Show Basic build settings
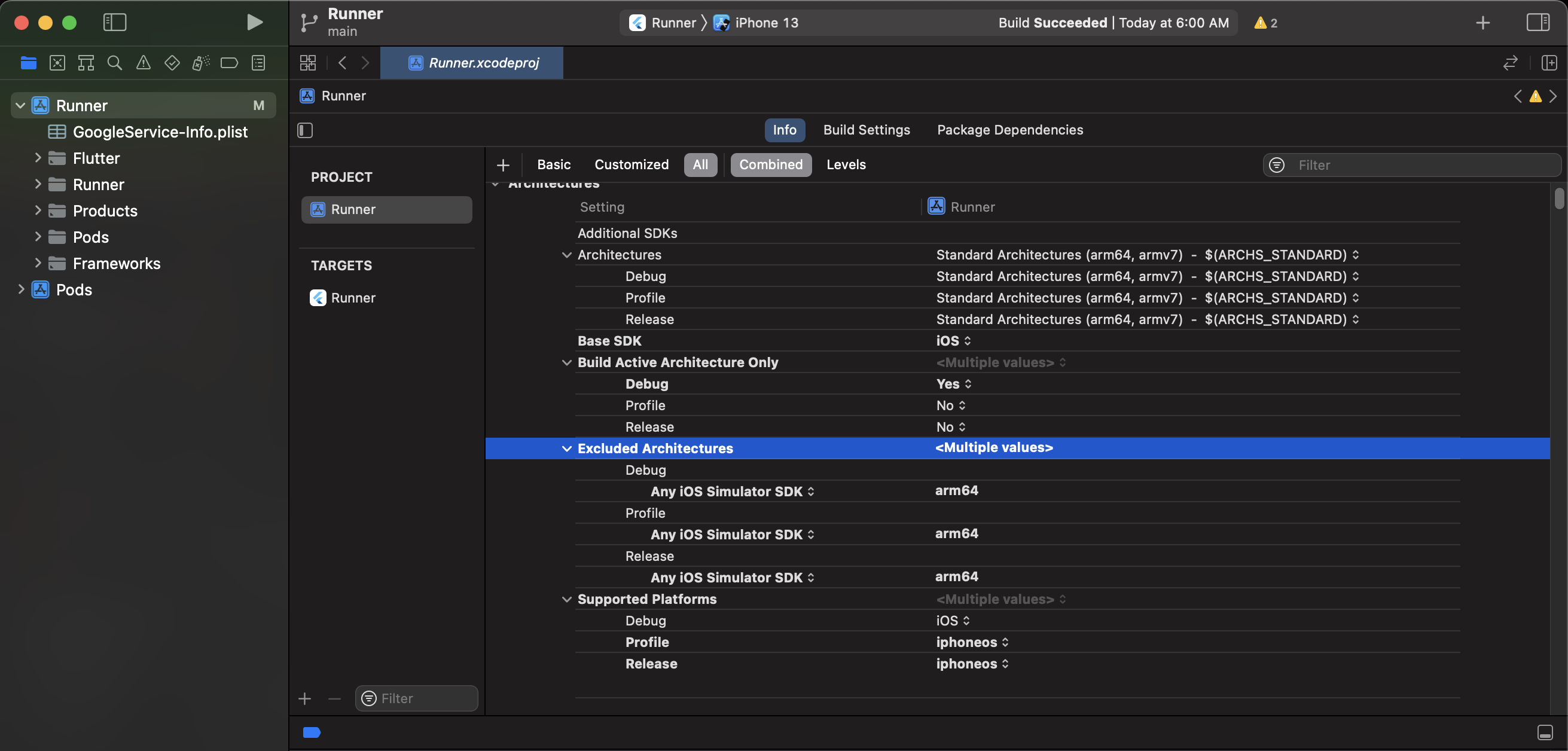Image resolution: width=1568 pixels, height=751 pixels. [554, 165]
